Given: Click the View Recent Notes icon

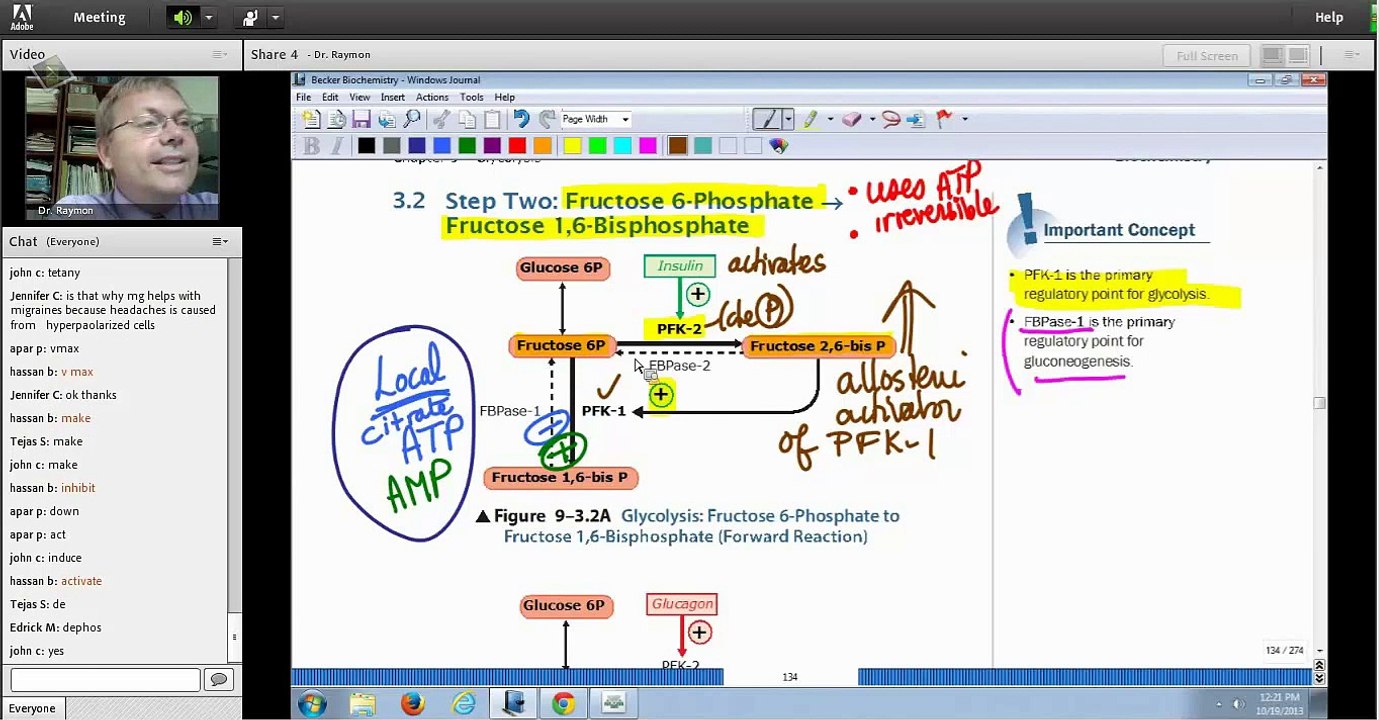Looking at the screenshot, I should [336, 120].
